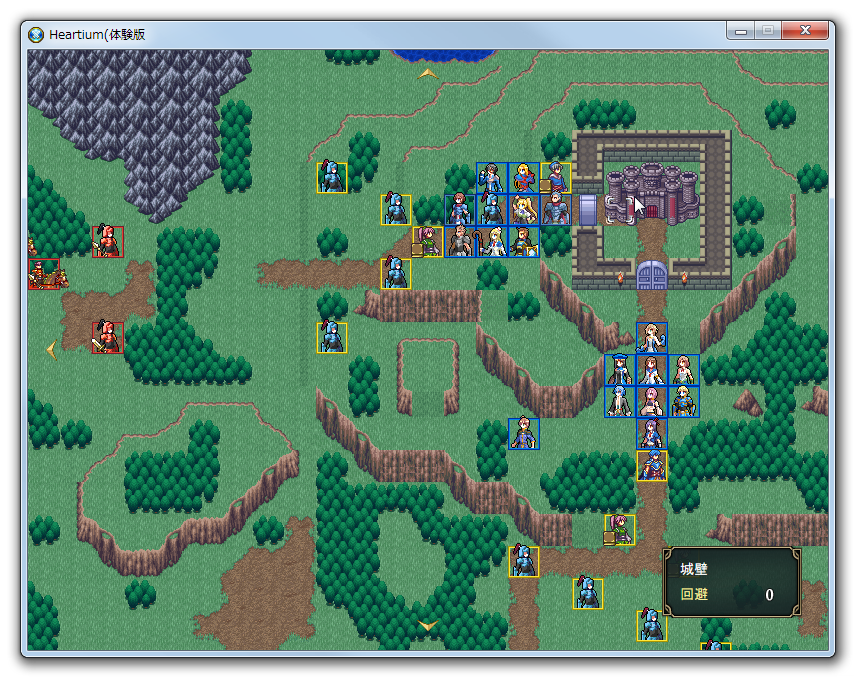Select the blue-framed knight with red plume
This screenshot has width=856, height=678.
(492, 210)
